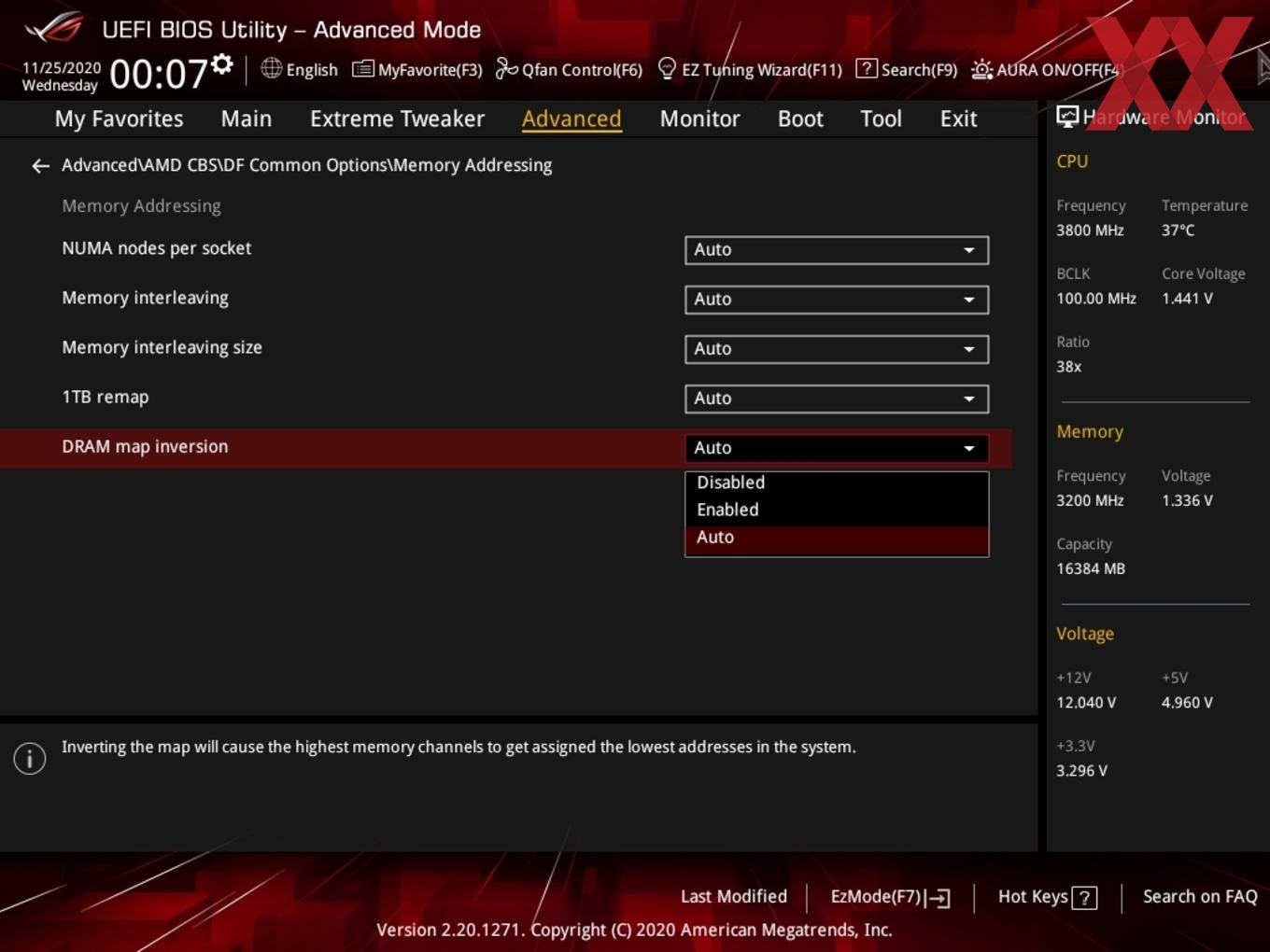Select the 1TB remap row label
This screenshot has height=952, width=1270.
click(x=106, y=397)
